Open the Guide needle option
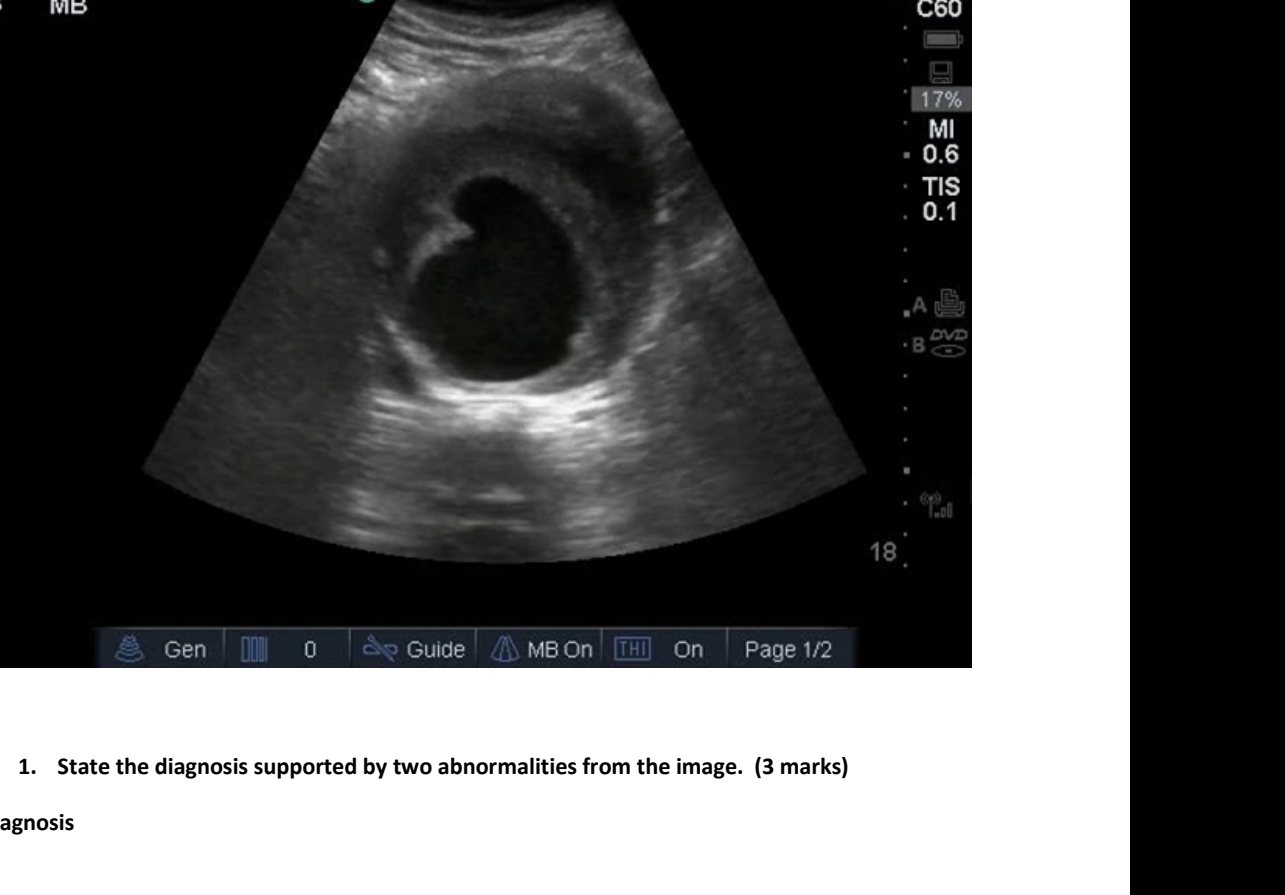Image resolution: width=1285 pixels, height=895 pixels. (412, 648)
